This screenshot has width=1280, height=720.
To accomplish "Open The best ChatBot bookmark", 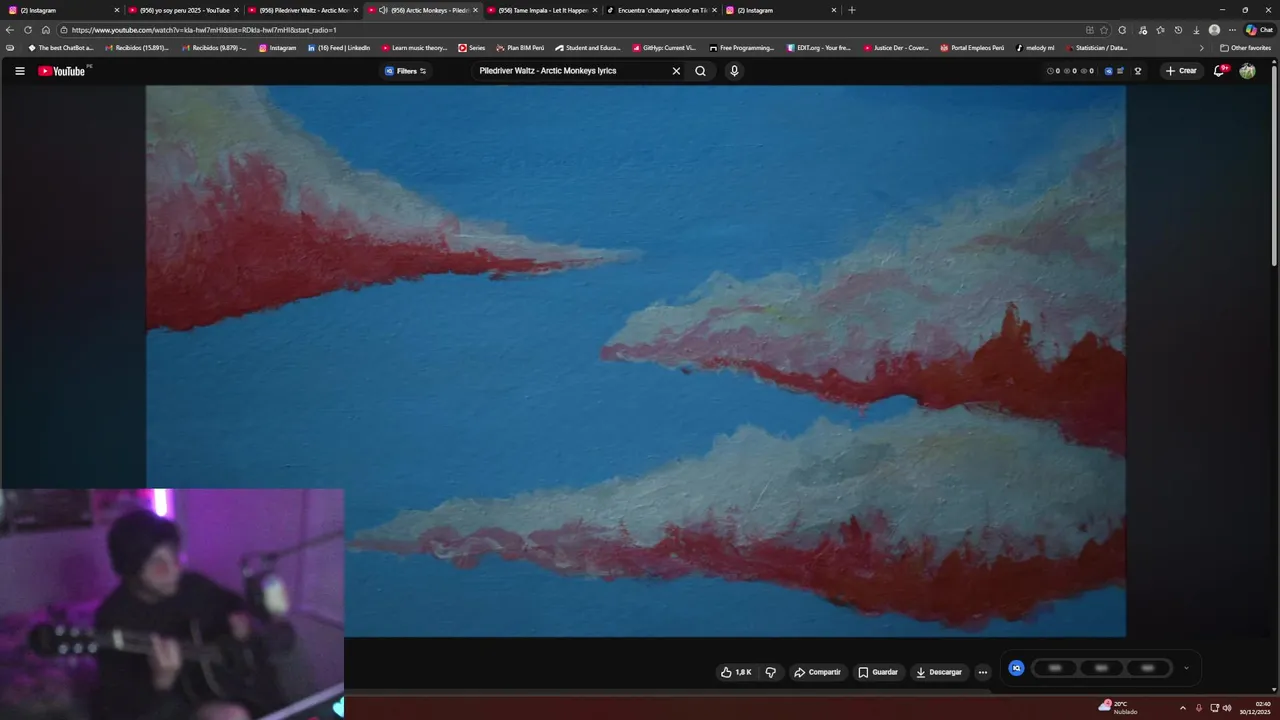I will [60, 48].
